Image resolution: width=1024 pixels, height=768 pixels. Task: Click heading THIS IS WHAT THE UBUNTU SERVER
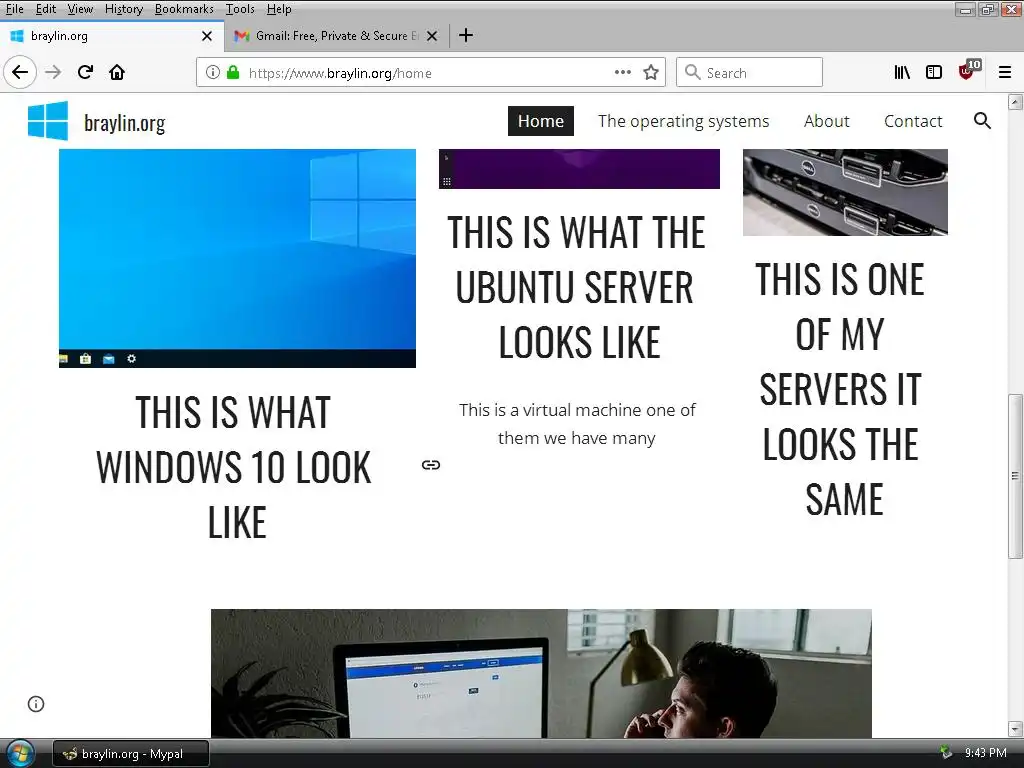click(577, 287)
